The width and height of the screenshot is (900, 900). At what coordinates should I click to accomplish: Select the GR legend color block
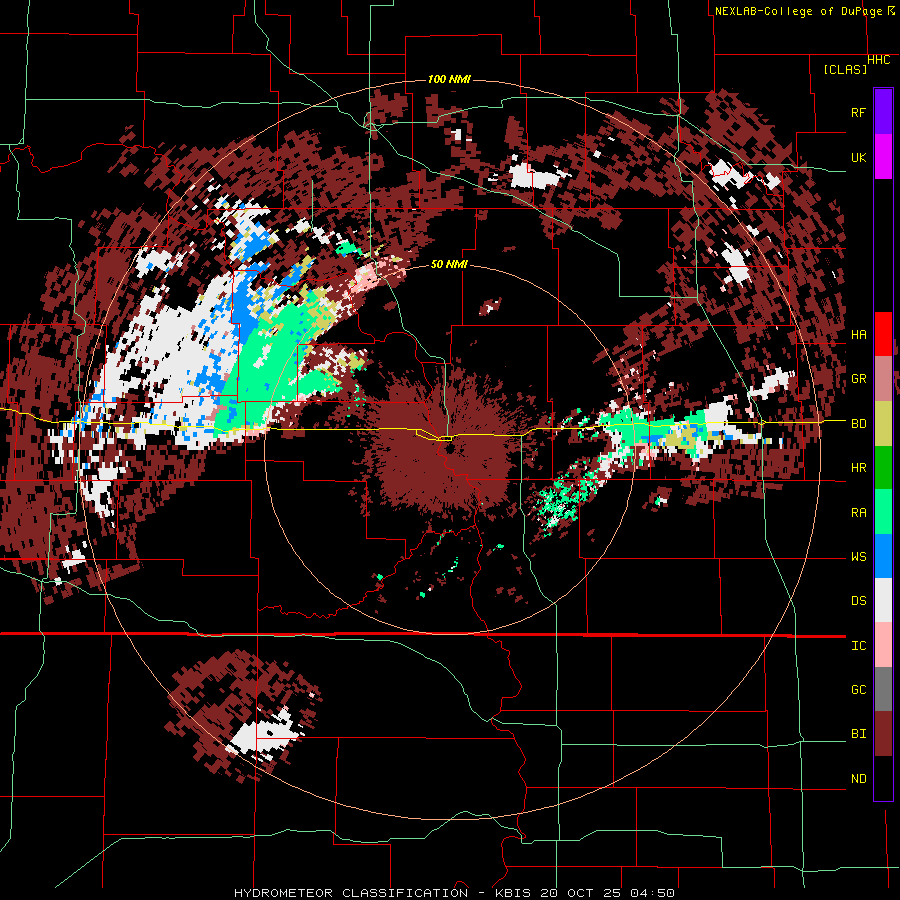point(883,379)
